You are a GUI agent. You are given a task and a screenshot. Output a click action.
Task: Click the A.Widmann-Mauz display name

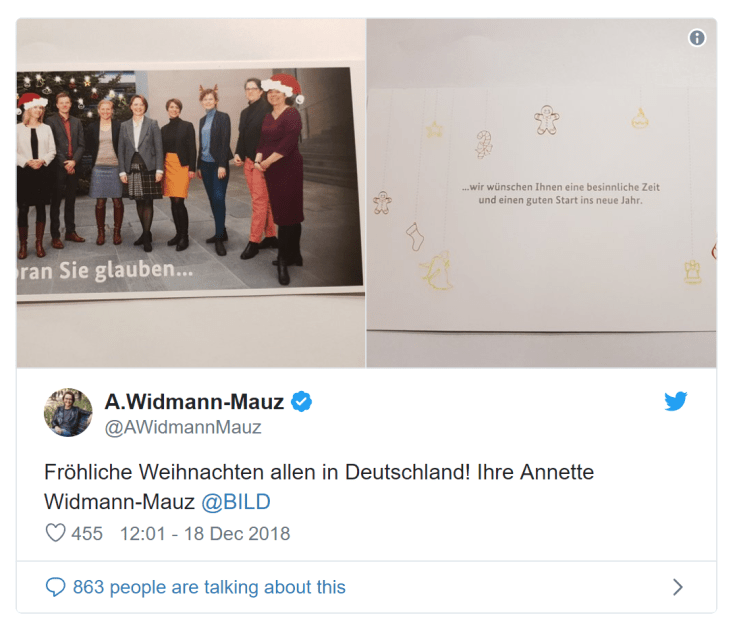pos(194,402)
